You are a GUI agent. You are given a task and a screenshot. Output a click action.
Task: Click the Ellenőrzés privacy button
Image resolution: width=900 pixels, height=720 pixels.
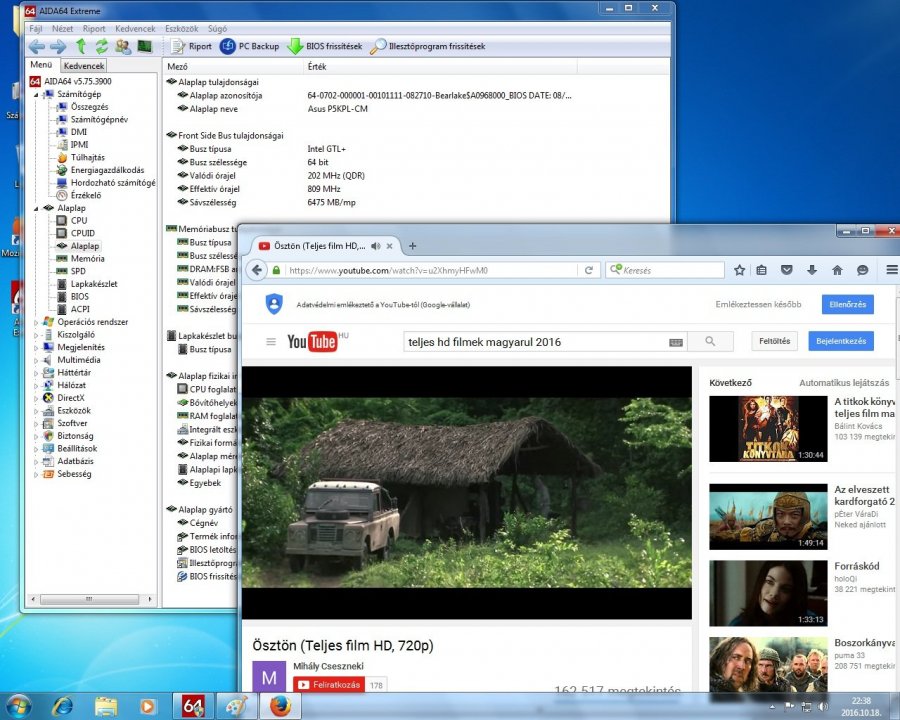point(848,304)
